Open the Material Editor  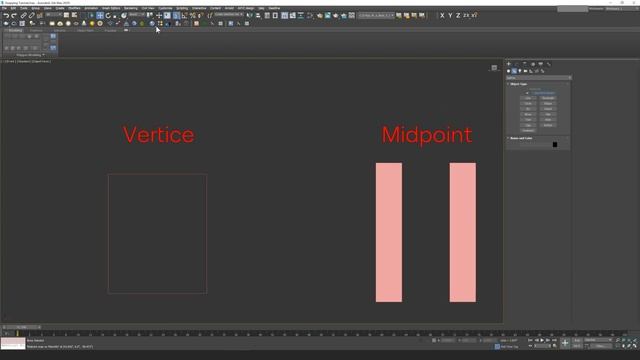pos(309,16)
